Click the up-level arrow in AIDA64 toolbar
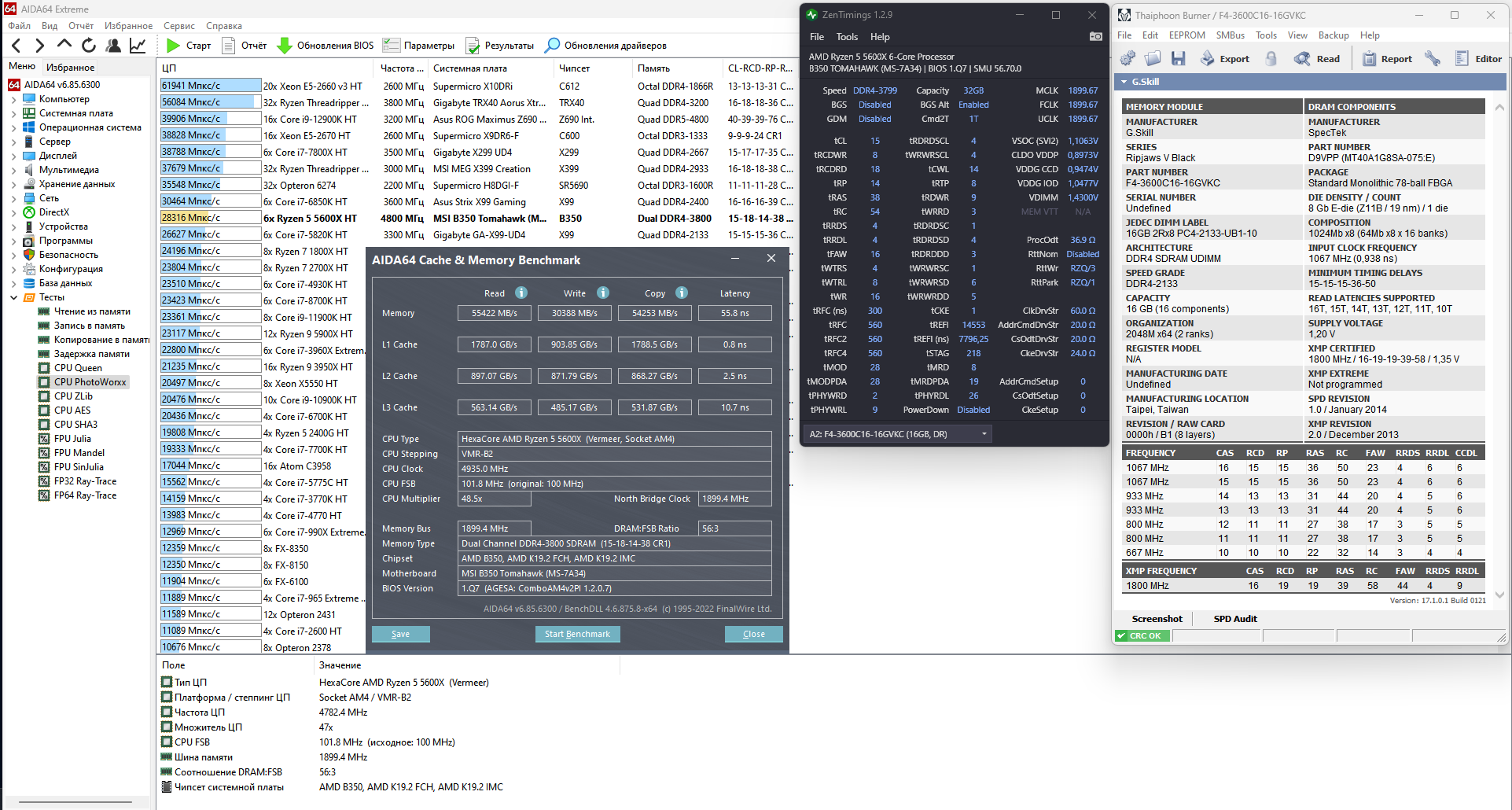Image resolution: width=1512 pixels, height=810 pixels. coord(64,45)
